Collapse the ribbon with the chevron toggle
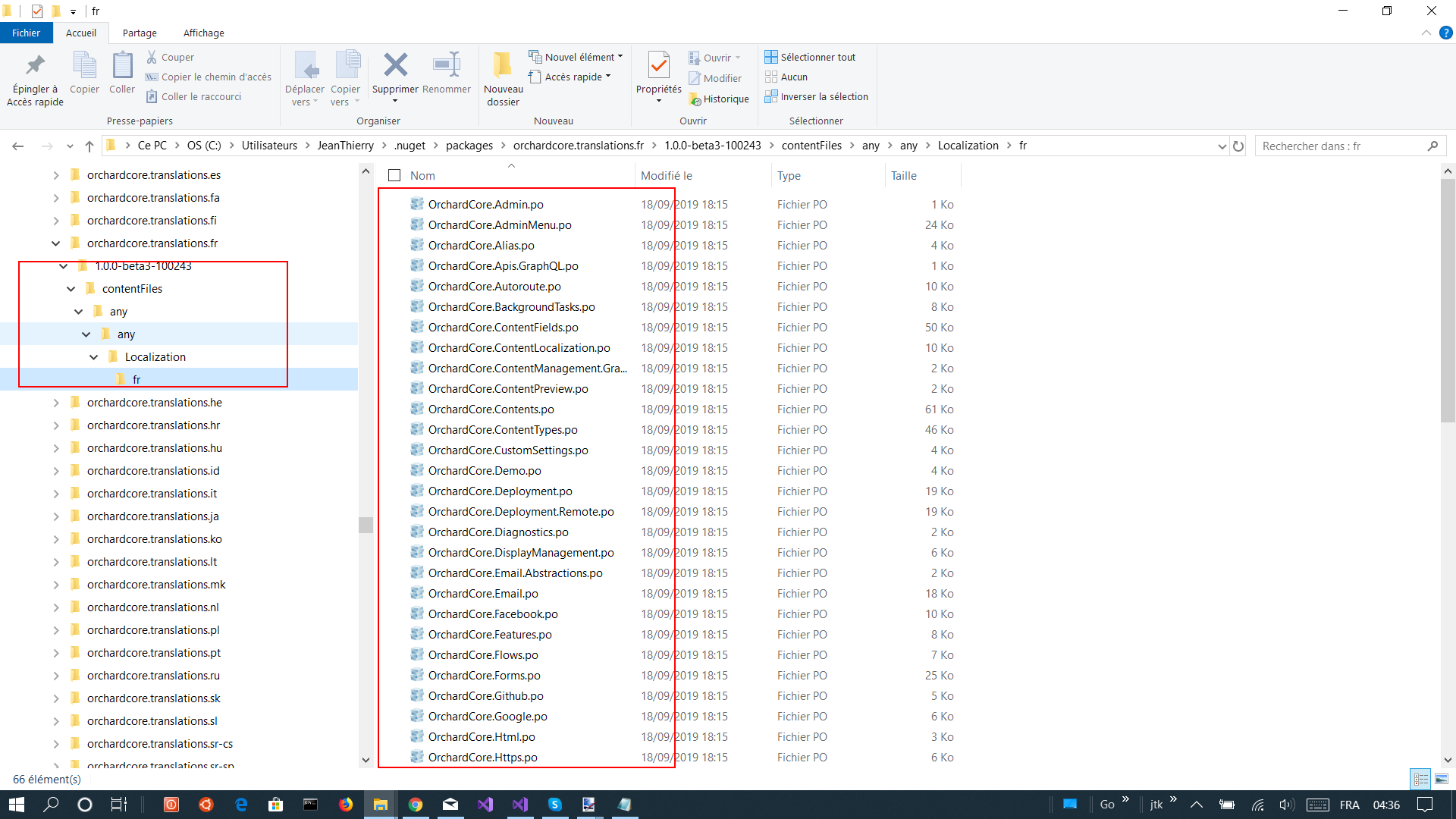Viewport: 1456px width, 819px height. pos(1426,33)
